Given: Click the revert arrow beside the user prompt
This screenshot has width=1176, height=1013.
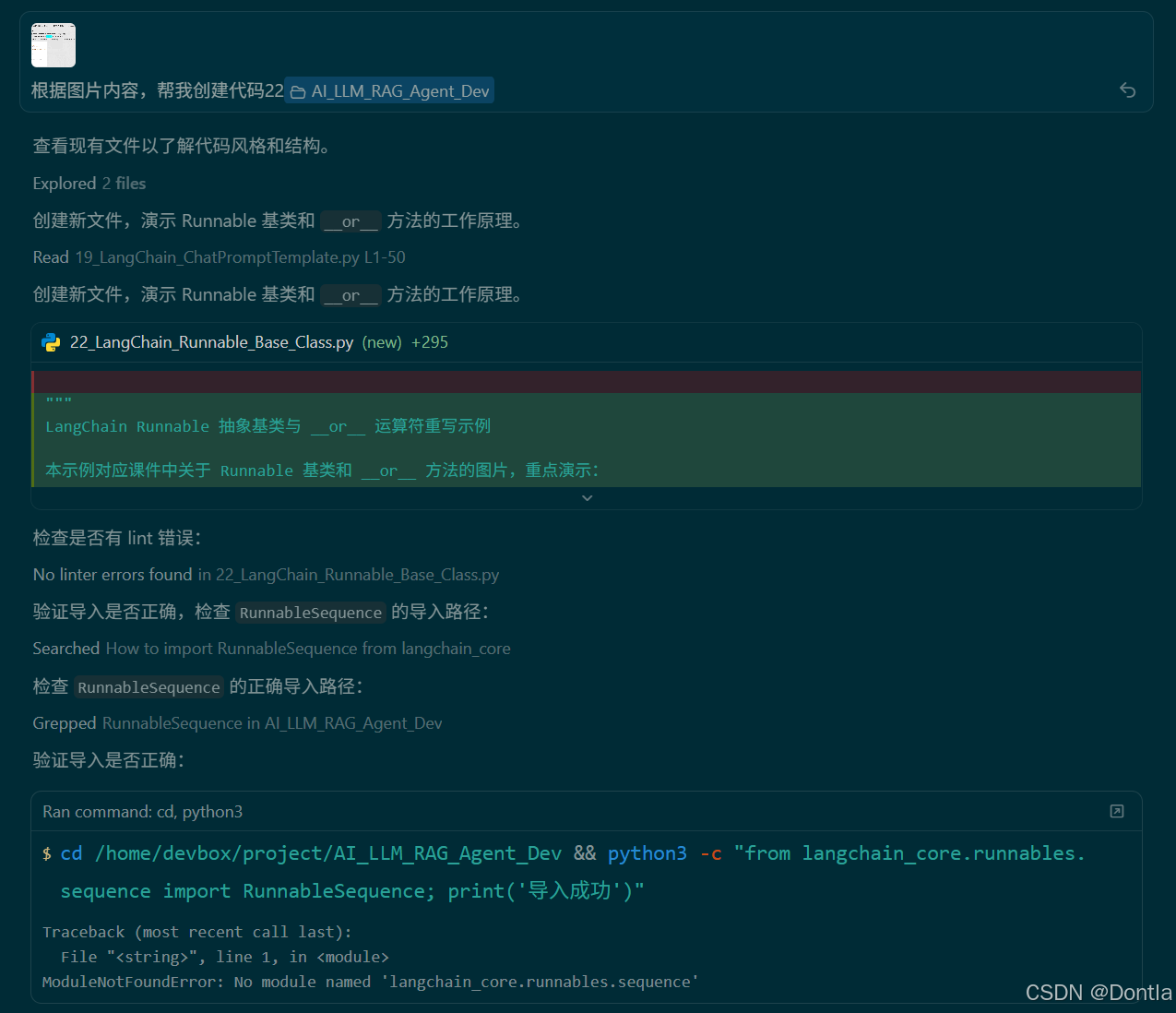Looking at the screenshot, I should [x=1127, y=90].
